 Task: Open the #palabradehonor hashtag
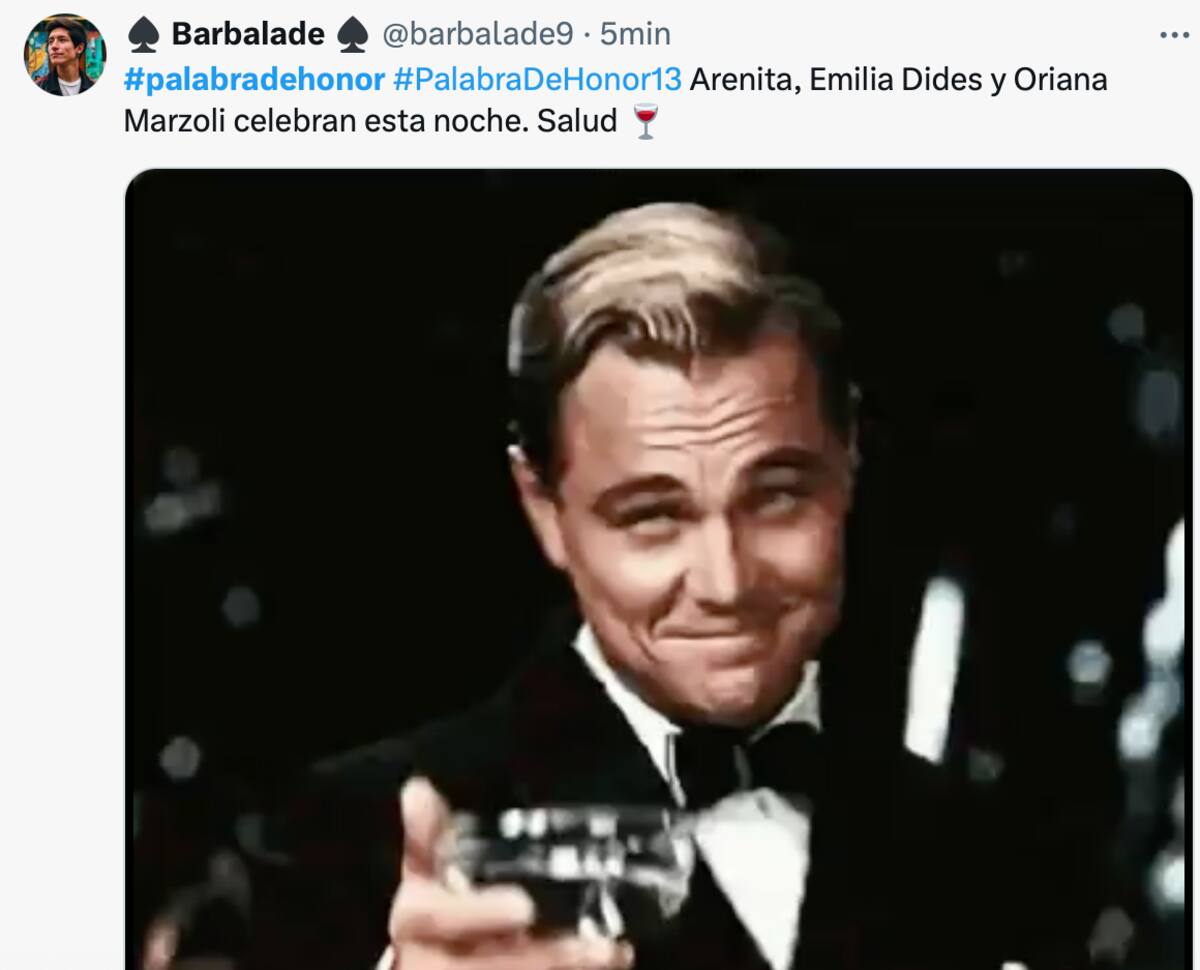(254, 79)
